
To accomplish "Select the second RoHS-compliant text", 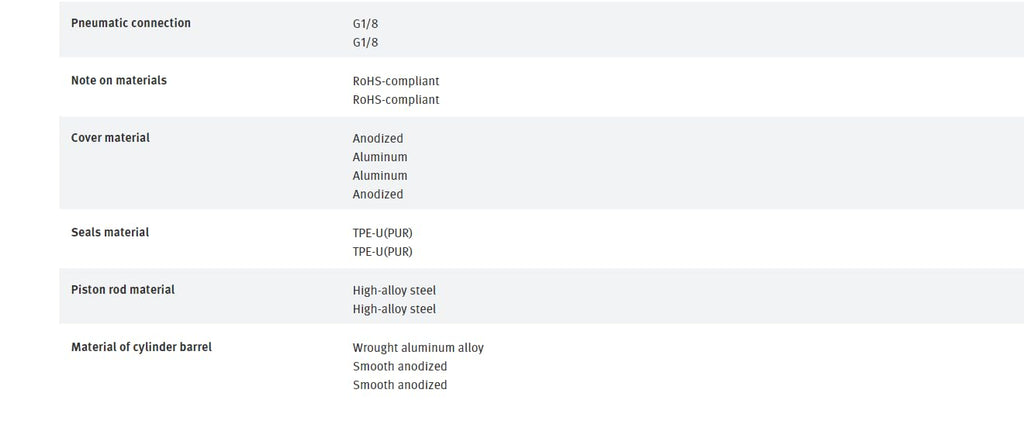I will (396, 100).
